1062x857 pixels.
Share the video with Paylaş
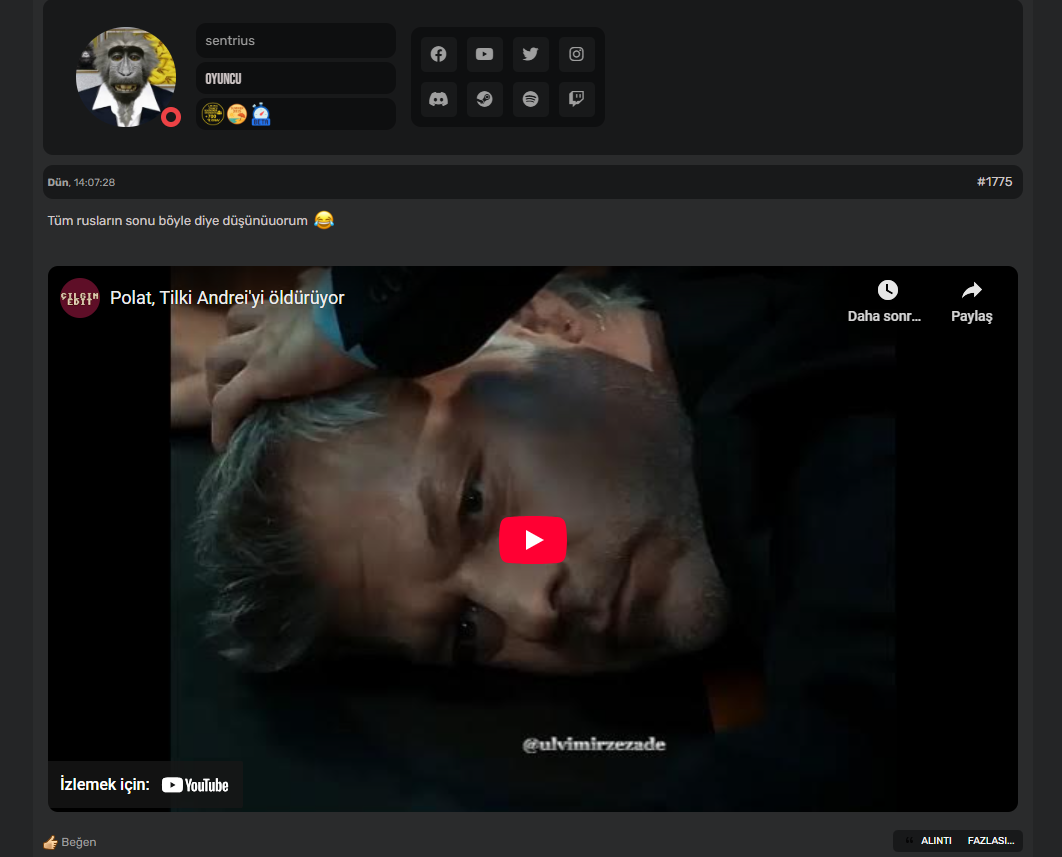click(971, 302)
